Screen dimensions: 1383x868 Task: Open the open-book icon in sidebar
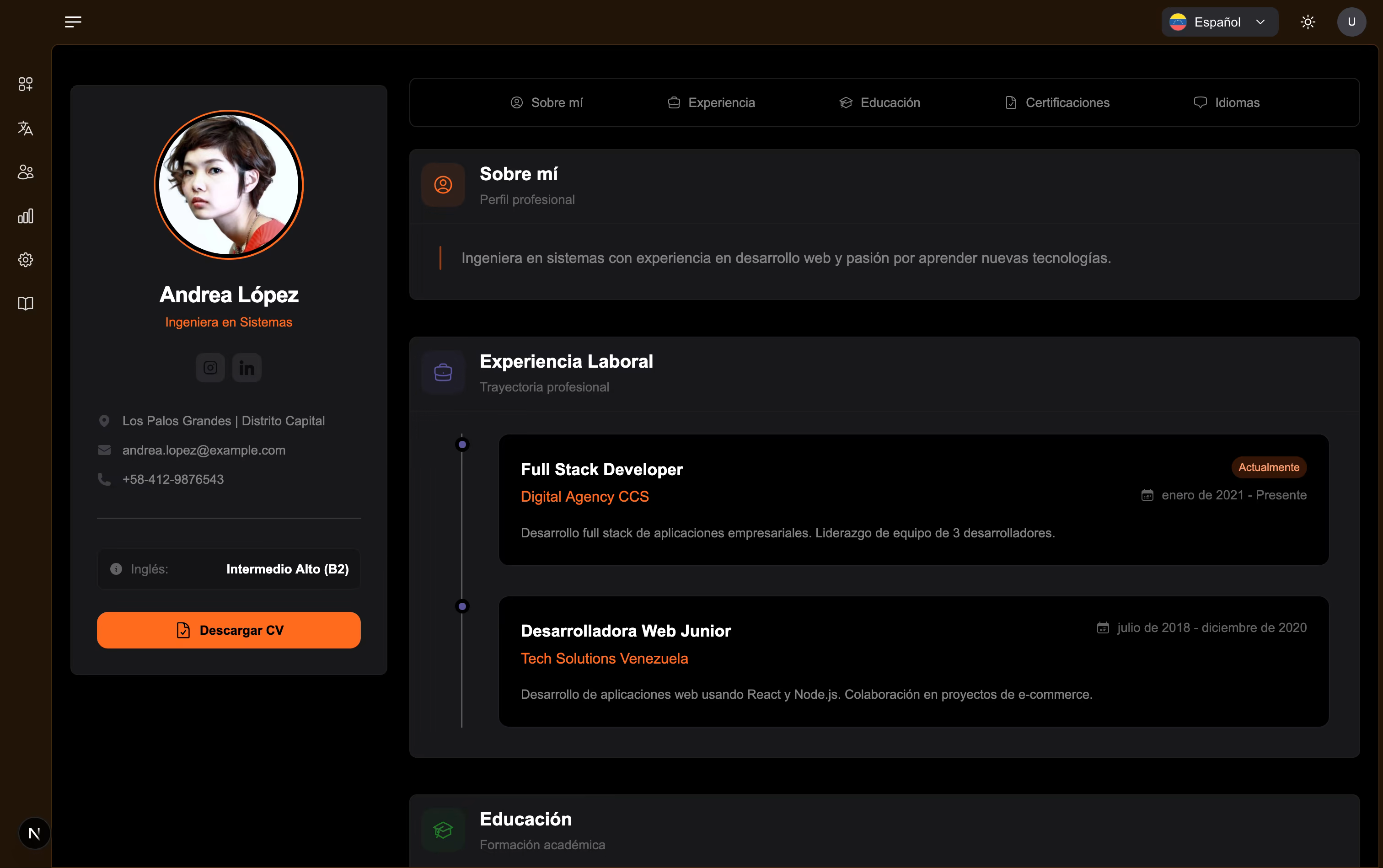pos(25,303)
